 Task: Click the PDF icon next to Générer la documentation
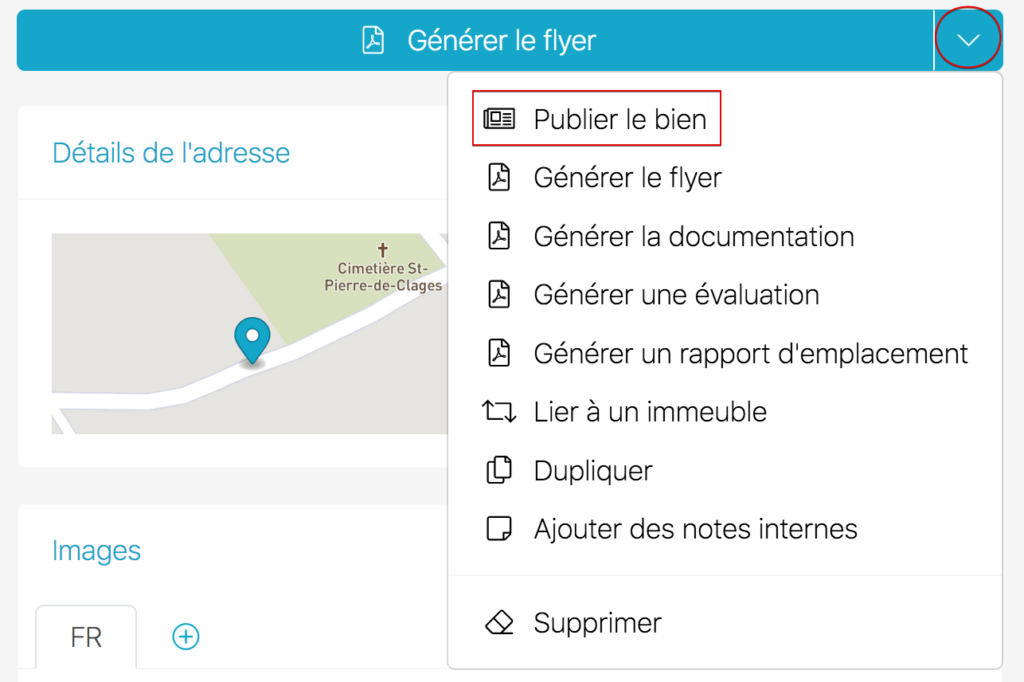point(499,236)
